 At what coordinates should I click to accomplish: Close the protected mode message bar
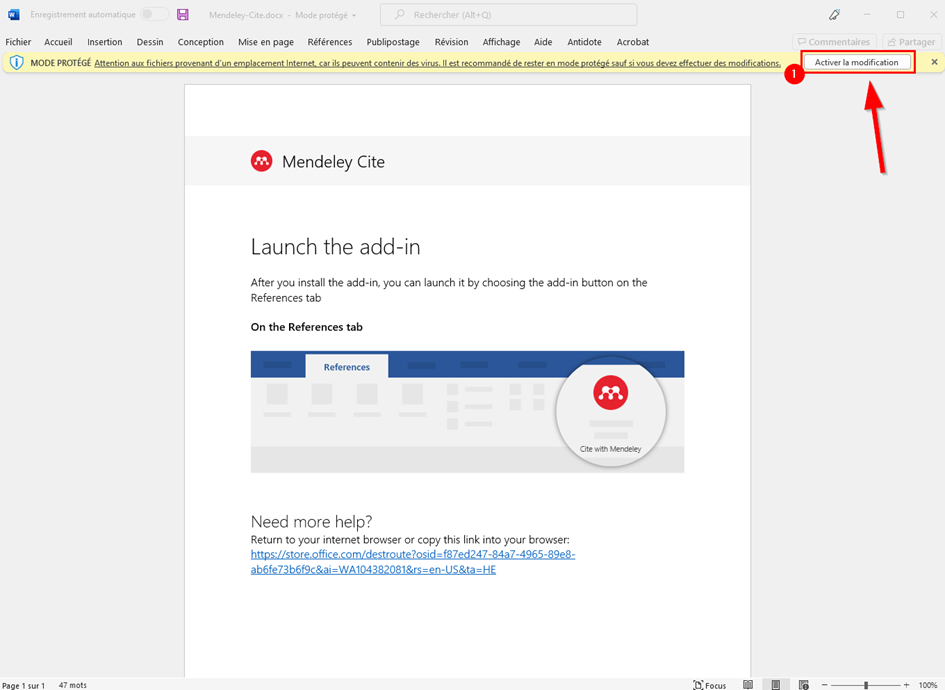[934, 62]
